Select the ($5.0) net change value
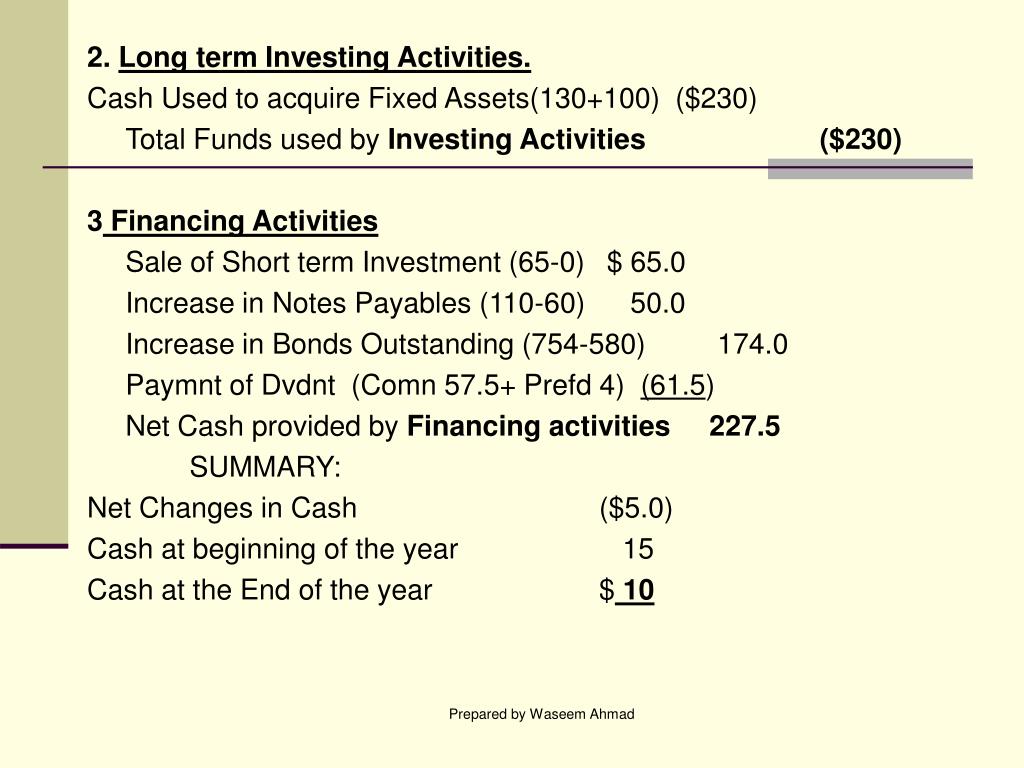Screen dimensions: 1024x768 636,509
